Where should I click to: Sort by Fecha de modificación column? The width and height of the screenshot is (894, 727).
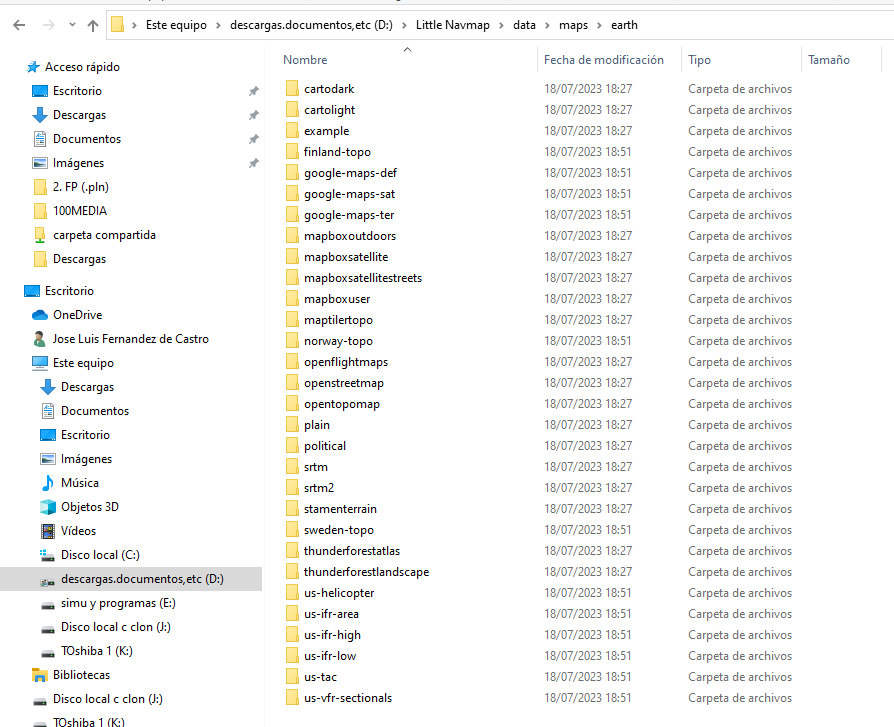click(x=604, y=60)
